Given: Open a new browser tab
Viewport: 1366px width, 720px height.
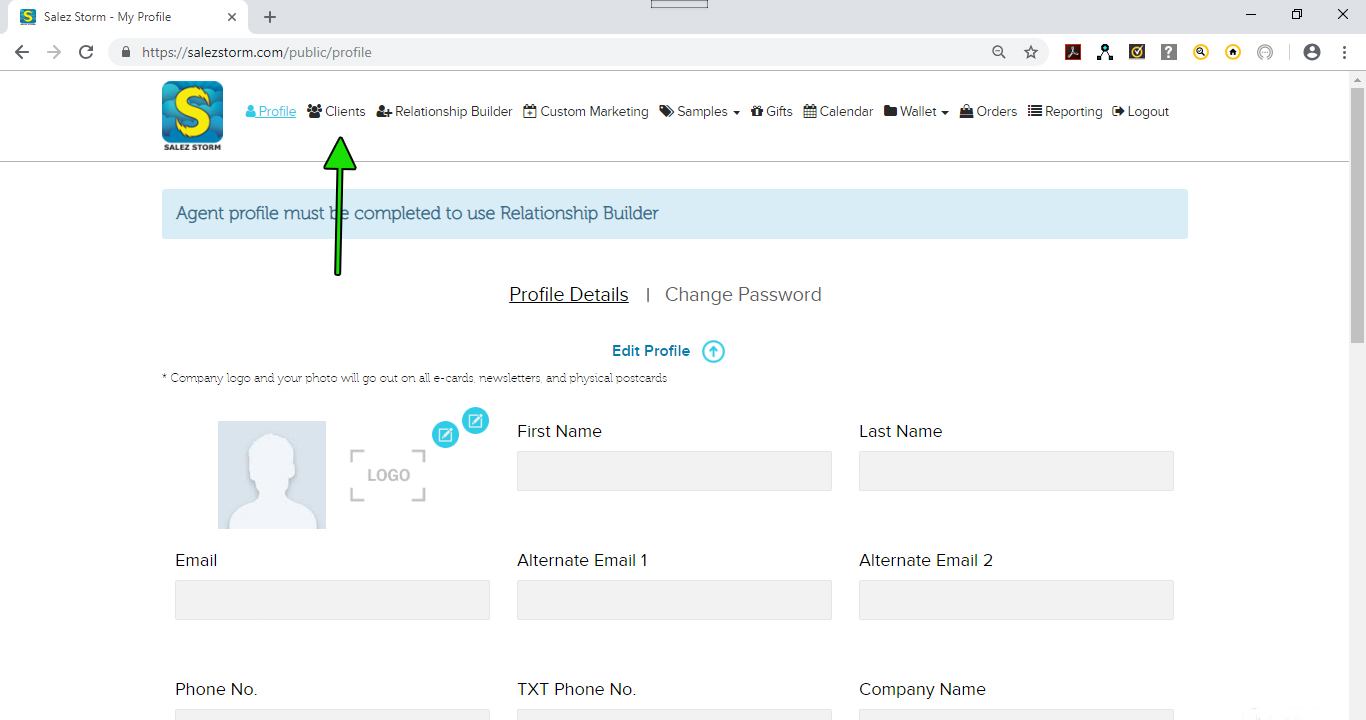Looking at the screenshot, I should 270,17.
